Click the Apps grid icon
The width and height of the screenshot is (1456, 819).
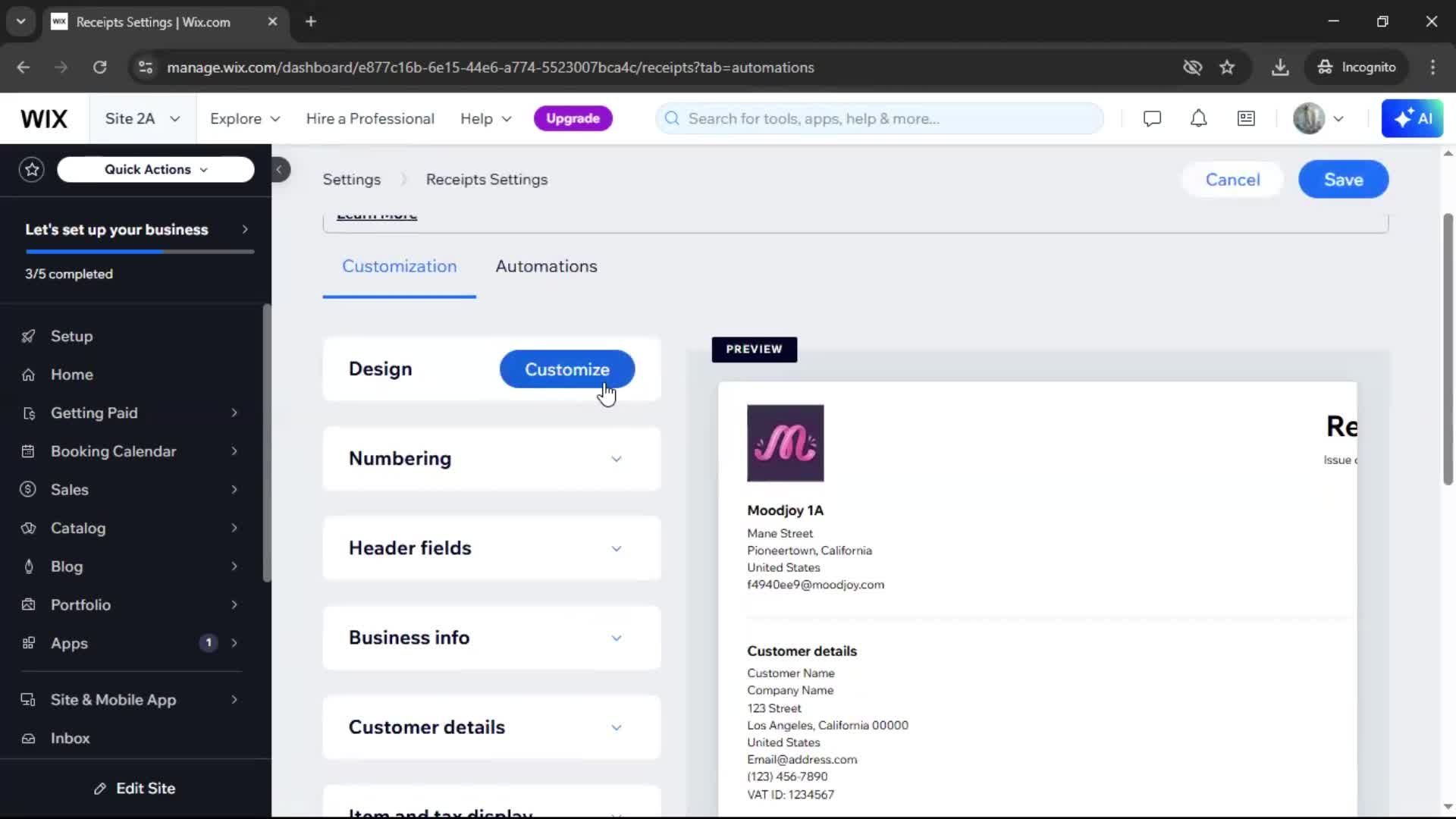pos(28,643)
